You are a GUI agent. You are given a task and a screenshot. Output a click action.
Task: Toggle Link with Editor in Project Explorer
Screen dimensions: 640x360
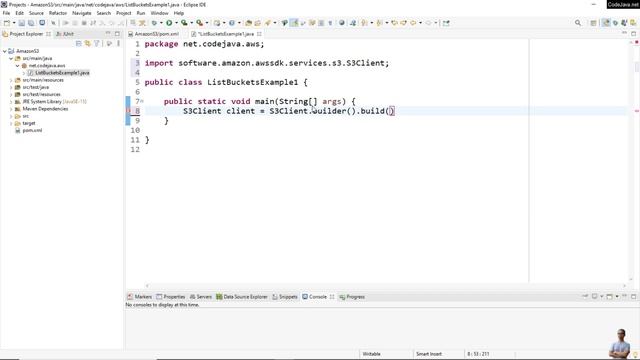(87, 43)
